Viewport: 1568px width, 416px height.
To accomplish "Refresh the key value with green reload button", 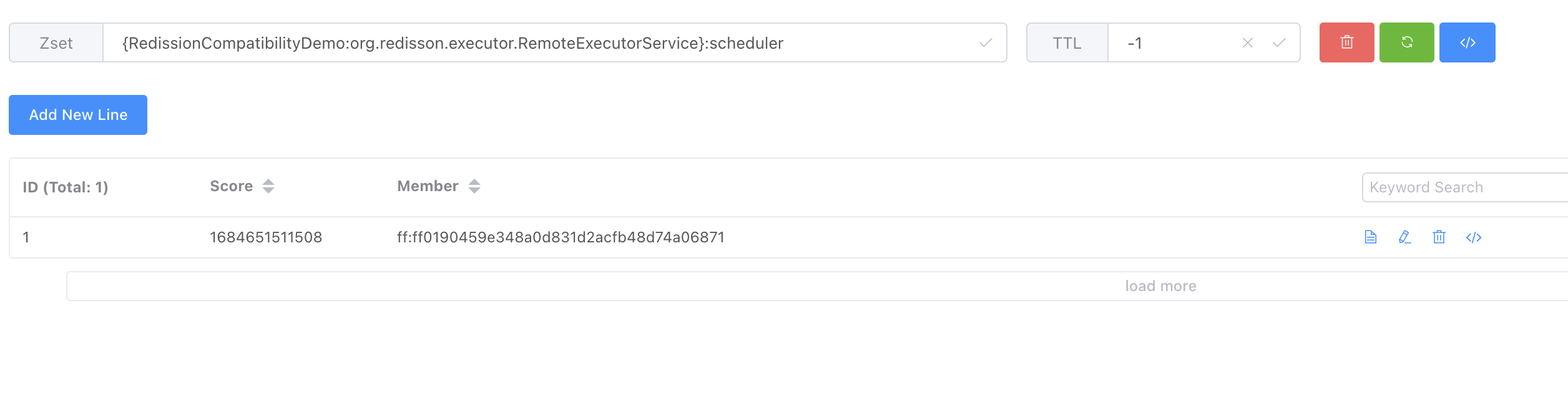I will 1406,42.
